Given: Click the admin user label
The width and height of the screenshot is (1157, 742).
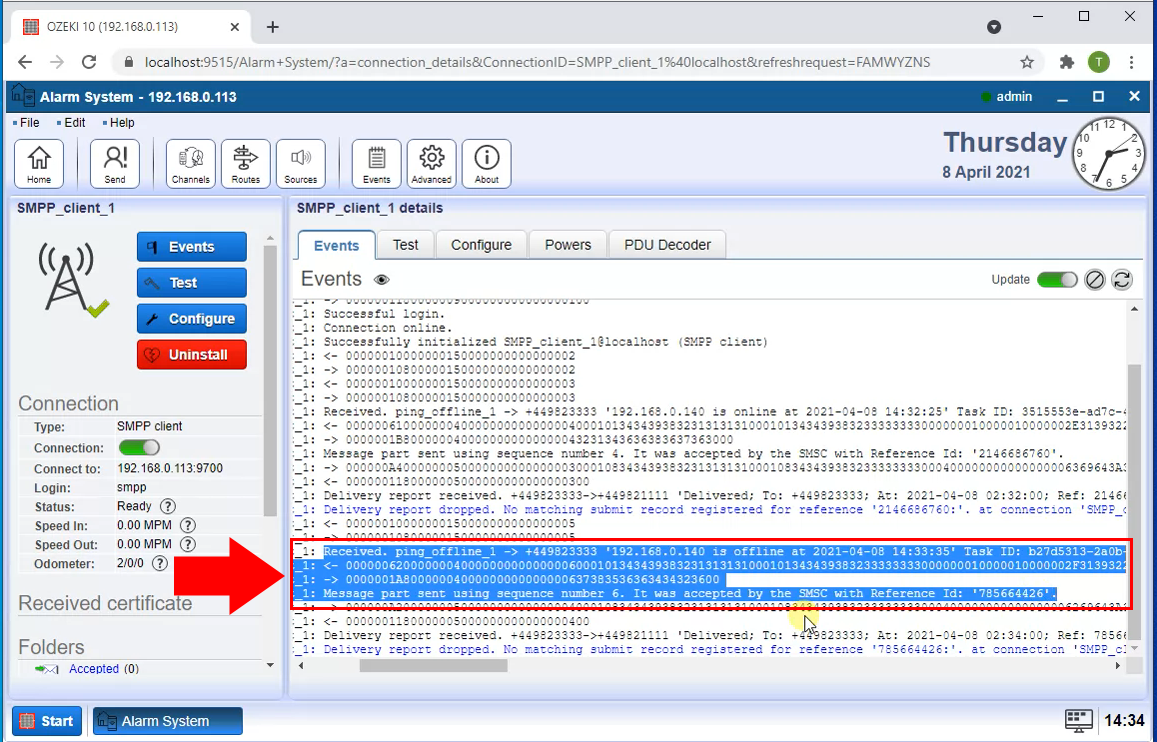Looking at the screenshot, I should 1014,97.
